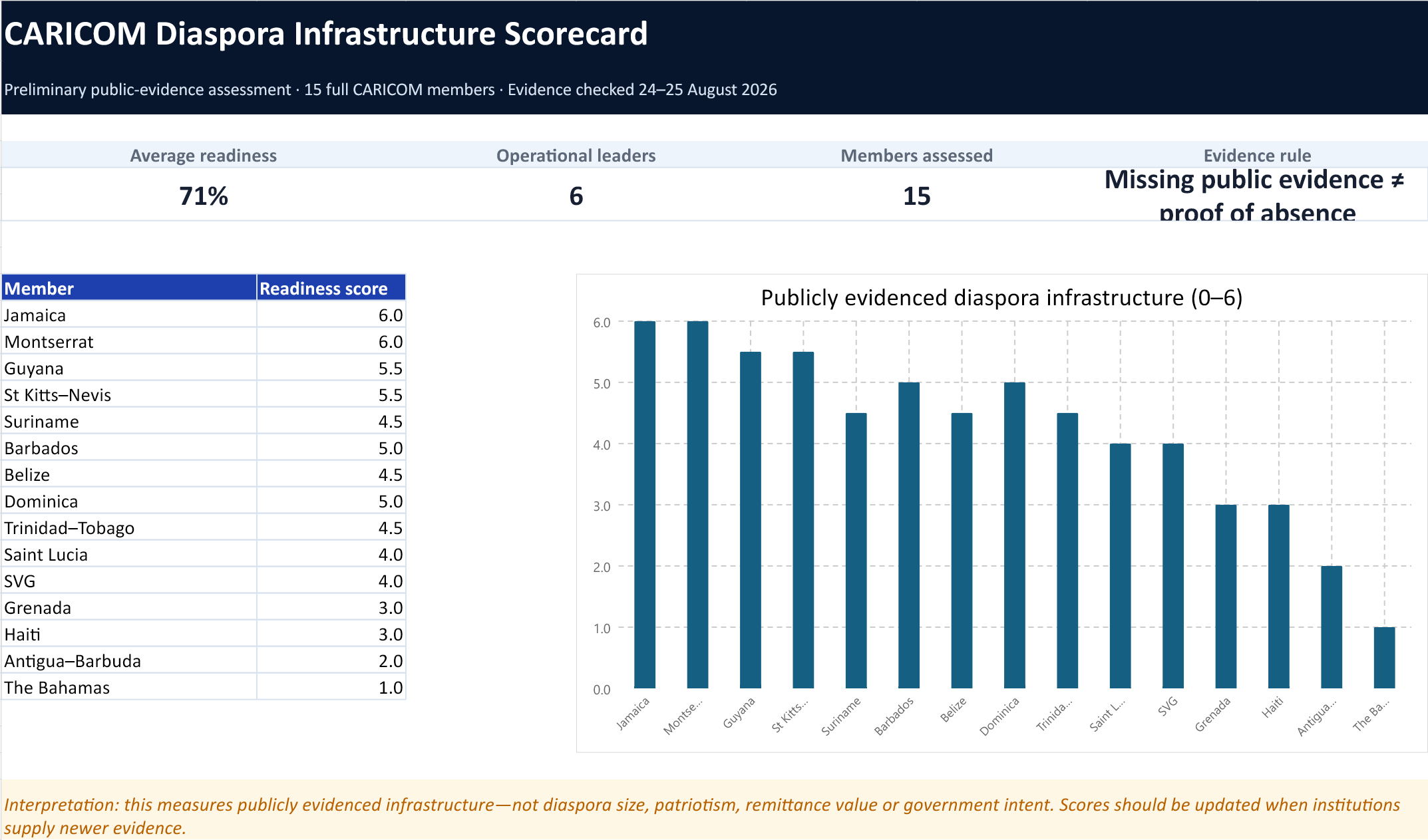Screen dimensions: 1428x840
Task: Select the 'Evidence rule' label
Action: [1258, 156]
